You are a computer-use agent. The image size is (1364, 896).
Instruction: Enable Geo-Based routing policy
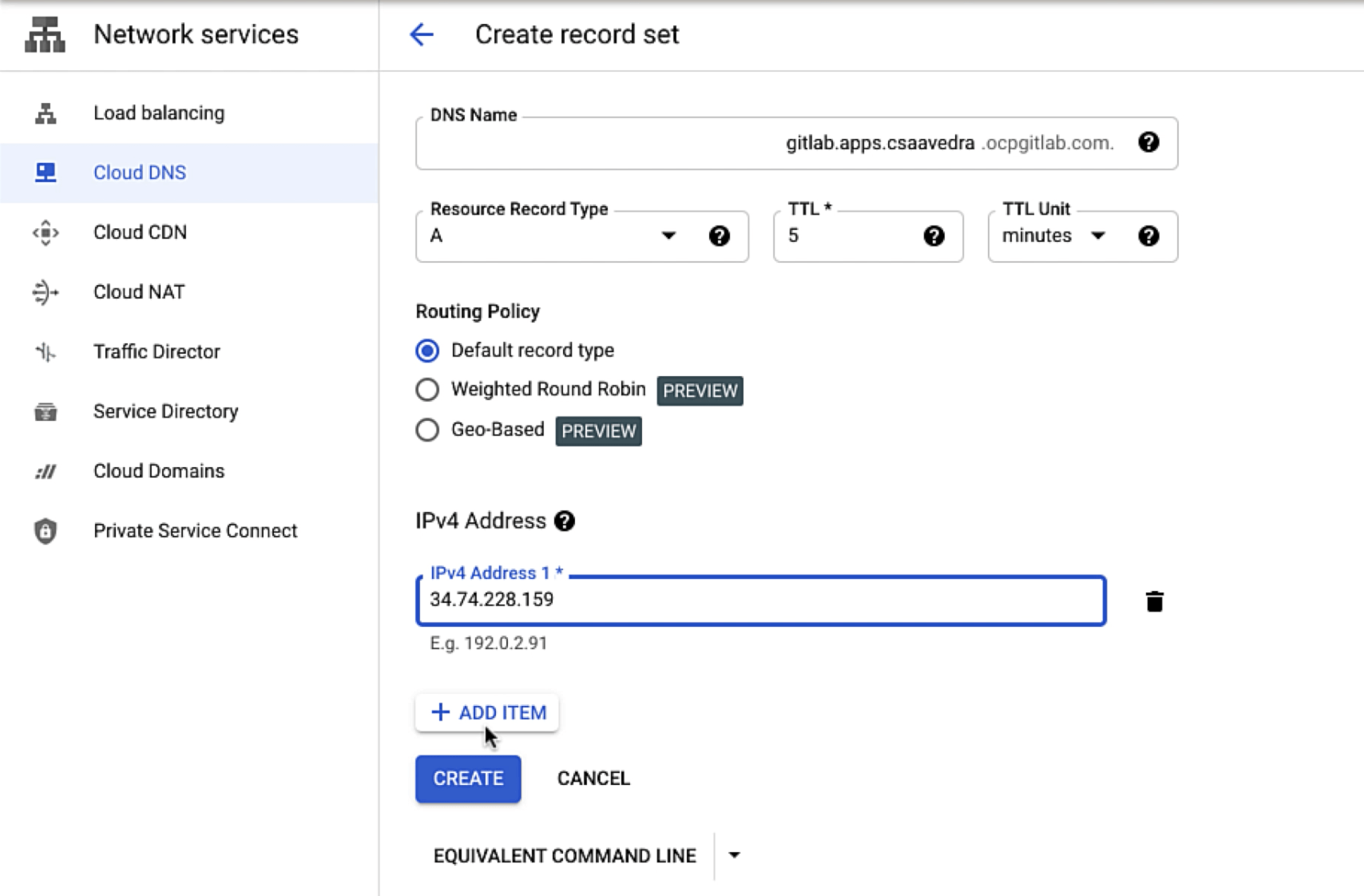[427, 430]
